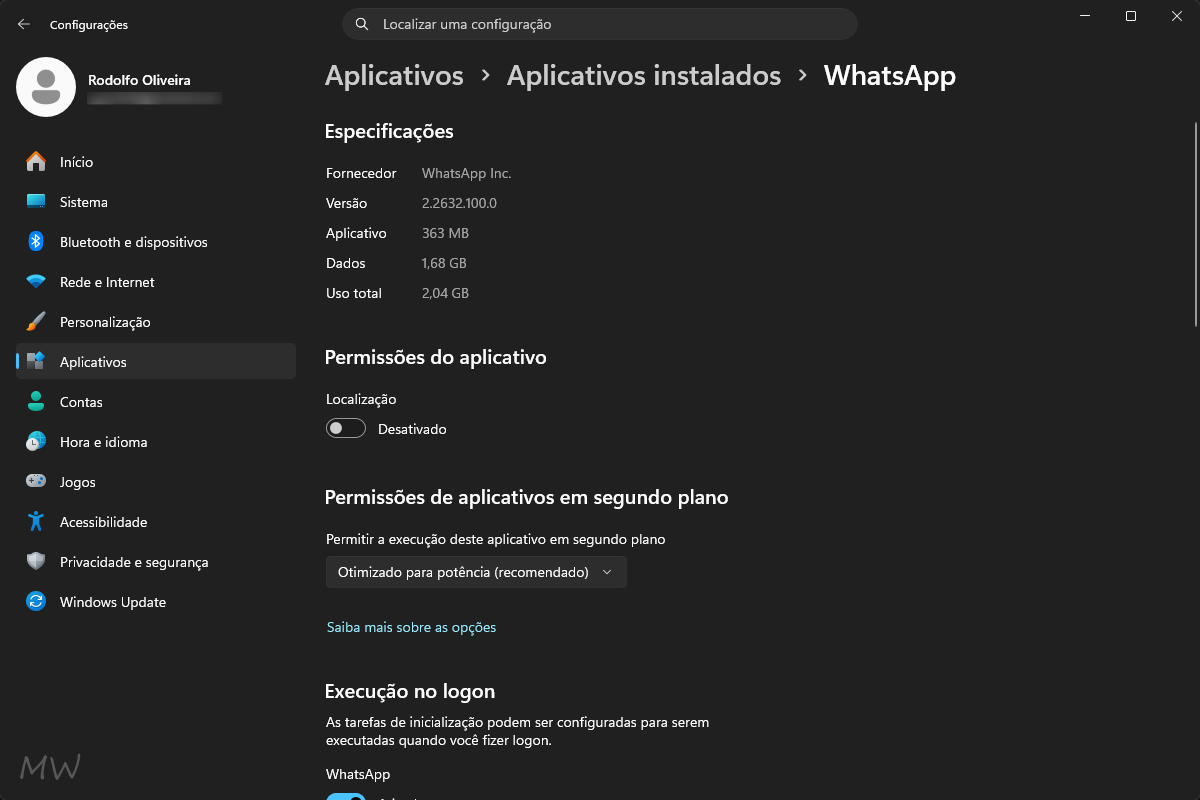
Task: Click the Rede e Internet Wi-Fi icon
Action: [36, 282]
